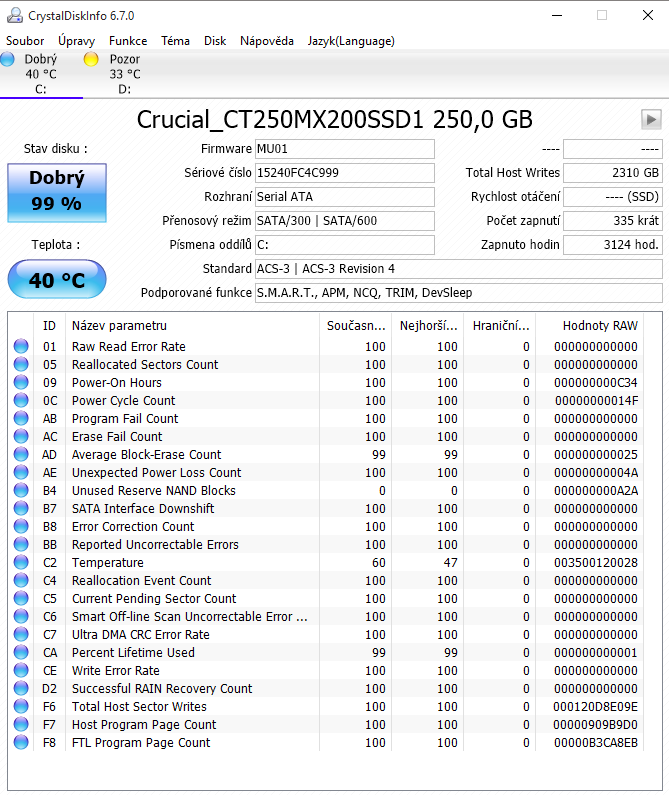Click the 40 °C temperature indicator
669x795 pixels.
coord(57,279)
